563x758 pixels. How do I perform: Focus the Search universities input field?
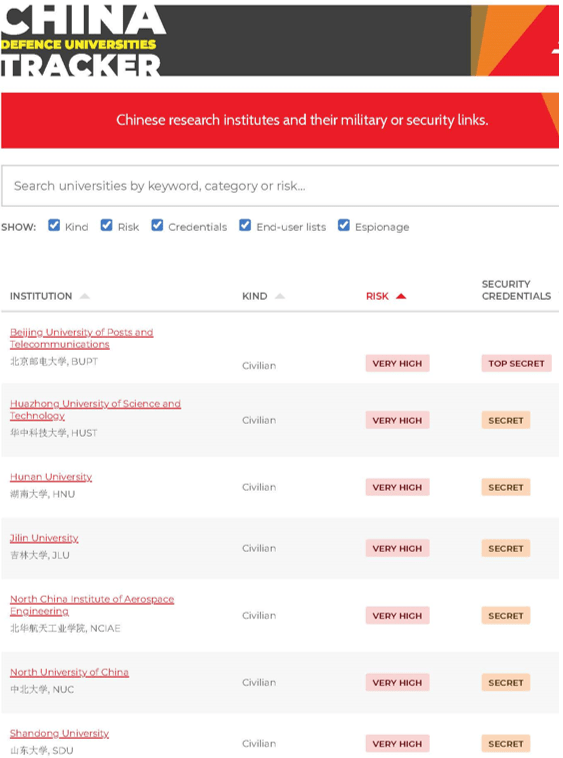280,186
